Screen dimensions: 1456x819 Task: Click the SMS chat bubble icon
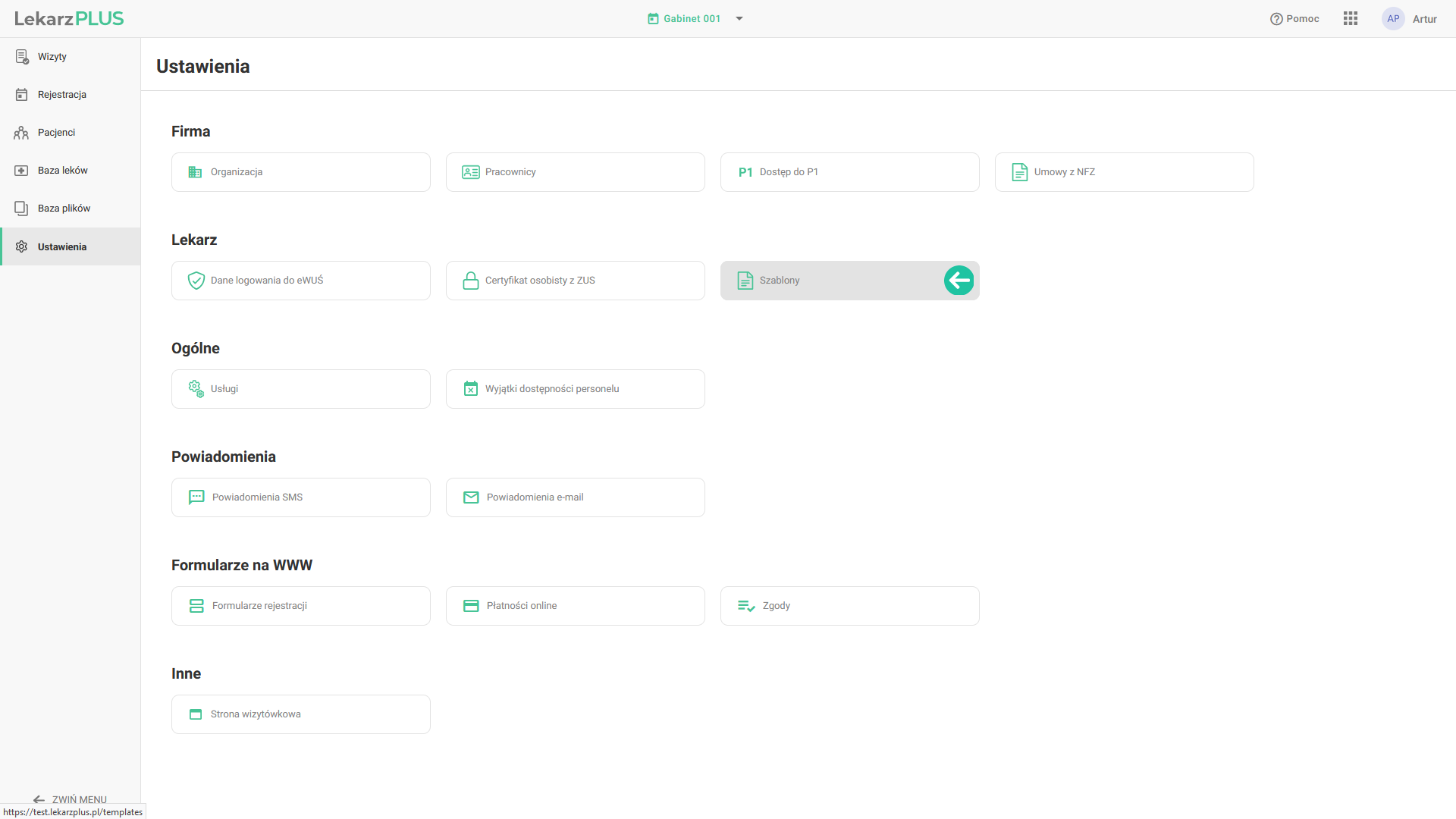pyautogui.click(x=196, y=497)
